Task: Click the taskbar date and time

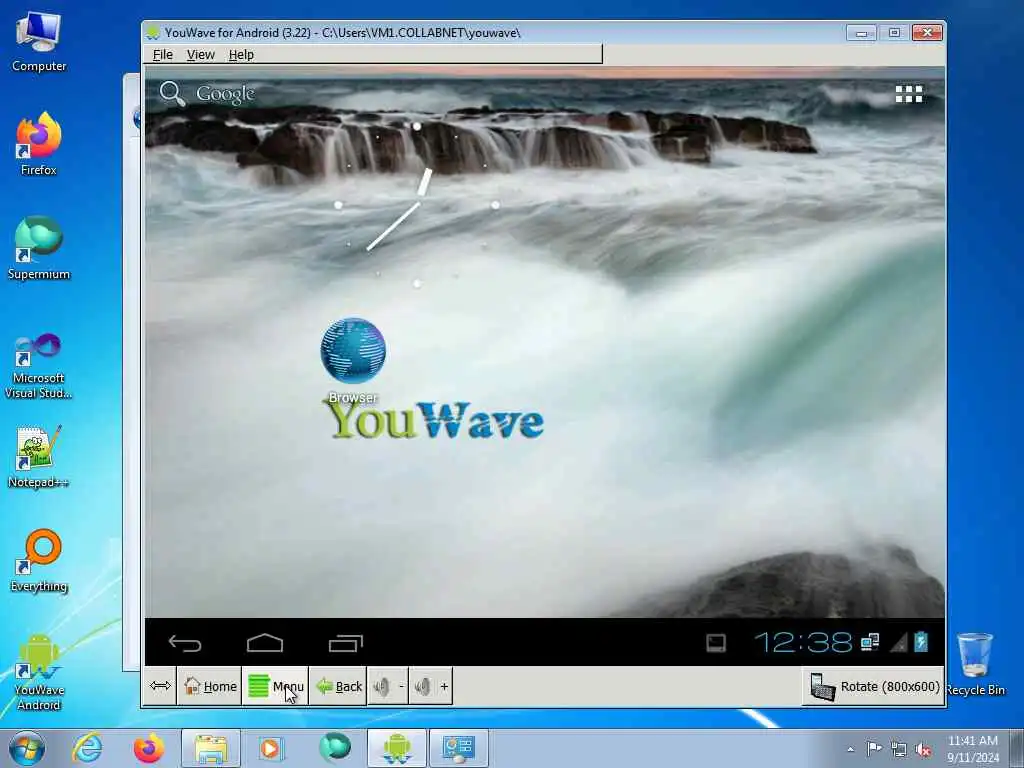Action: 973,749
